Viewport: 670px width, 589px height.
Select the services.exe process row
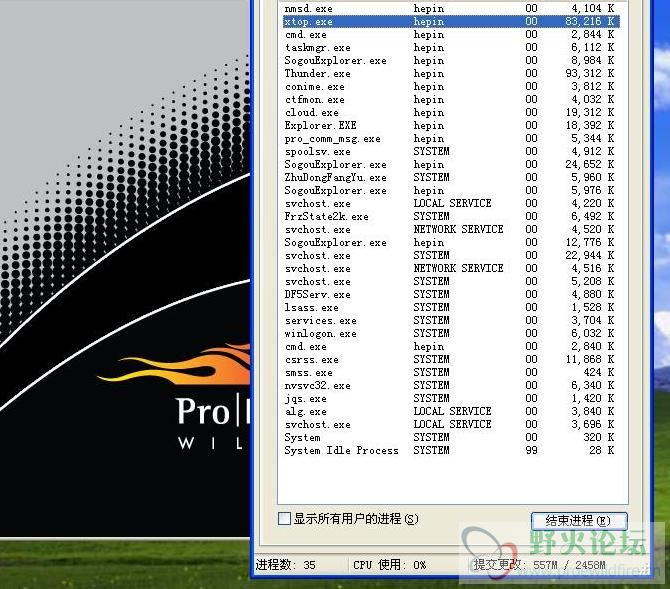pyautogui.click(x=451, y=321)
